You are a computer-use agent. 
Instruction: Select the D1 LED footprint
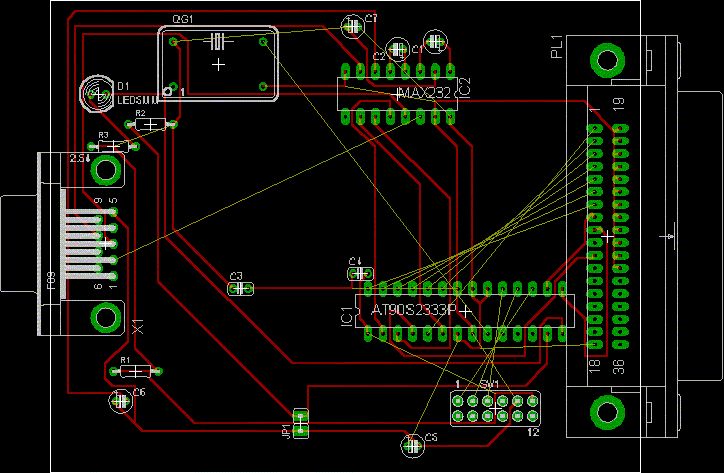tap(97, 94)
